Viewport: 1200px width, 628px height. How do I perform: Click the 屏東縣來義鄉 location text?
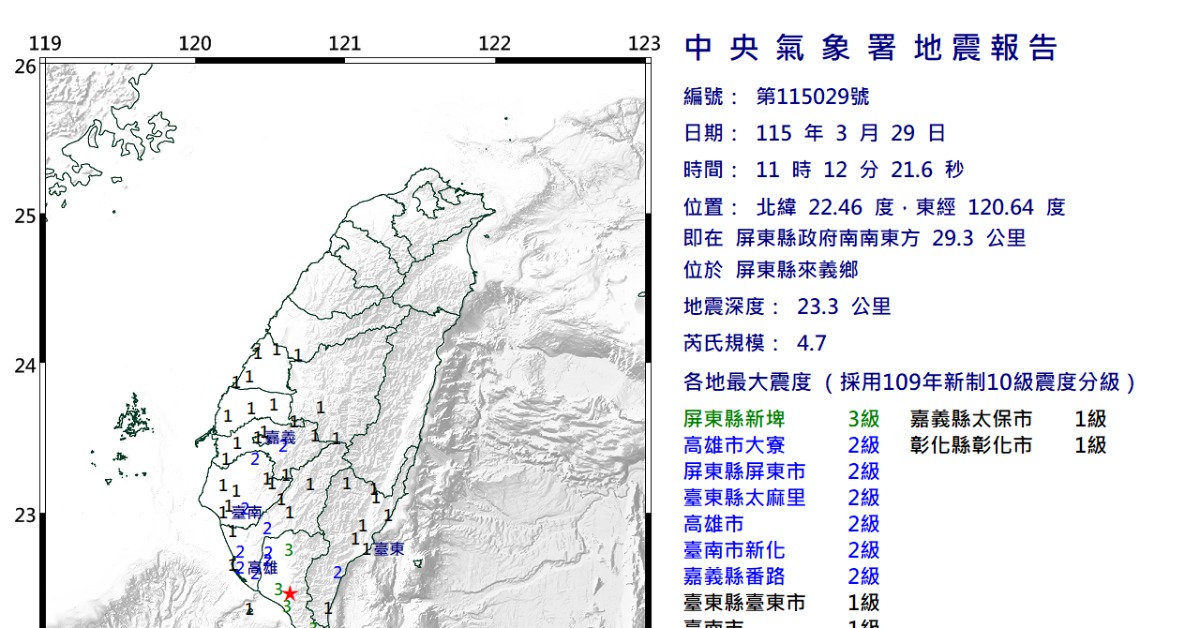pyautogui.click(x=796, y=270)
